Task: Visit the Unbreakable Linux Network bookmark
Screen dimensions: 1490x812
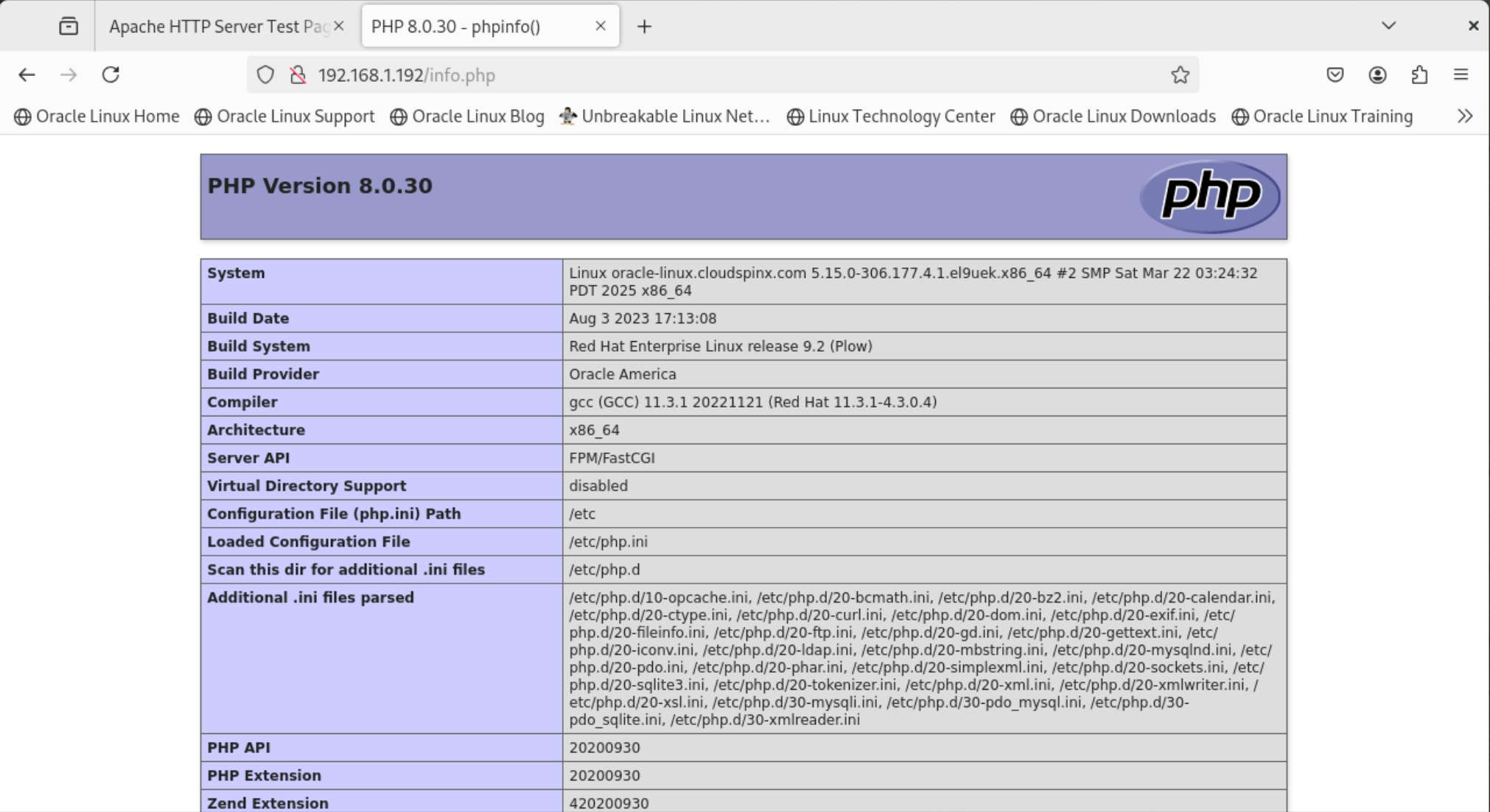Action: click(665, 116)
